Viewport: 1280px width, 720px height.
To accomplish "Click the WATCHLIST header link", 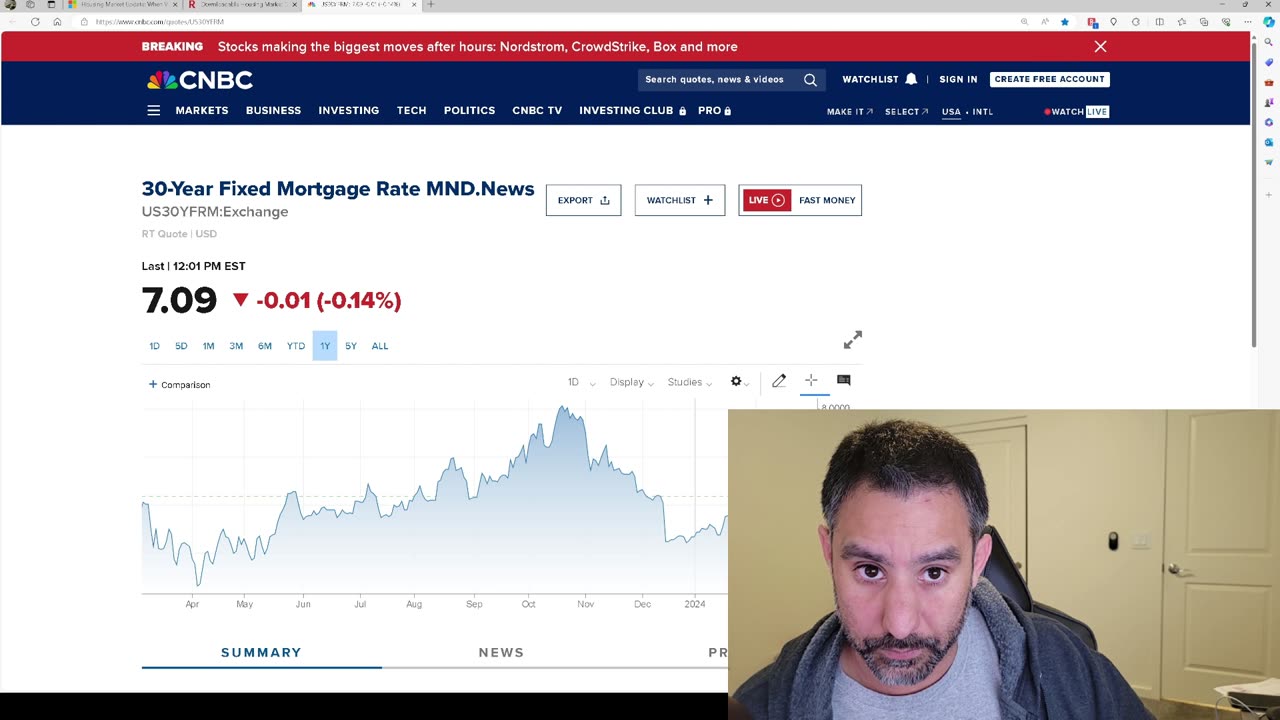I will [870, 79].
